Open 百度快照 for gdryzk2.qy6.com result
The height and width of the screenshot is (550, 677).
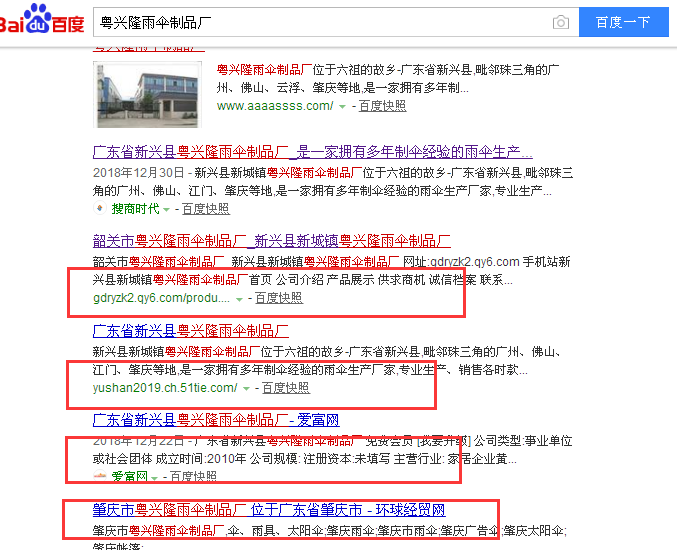[279, 298]
